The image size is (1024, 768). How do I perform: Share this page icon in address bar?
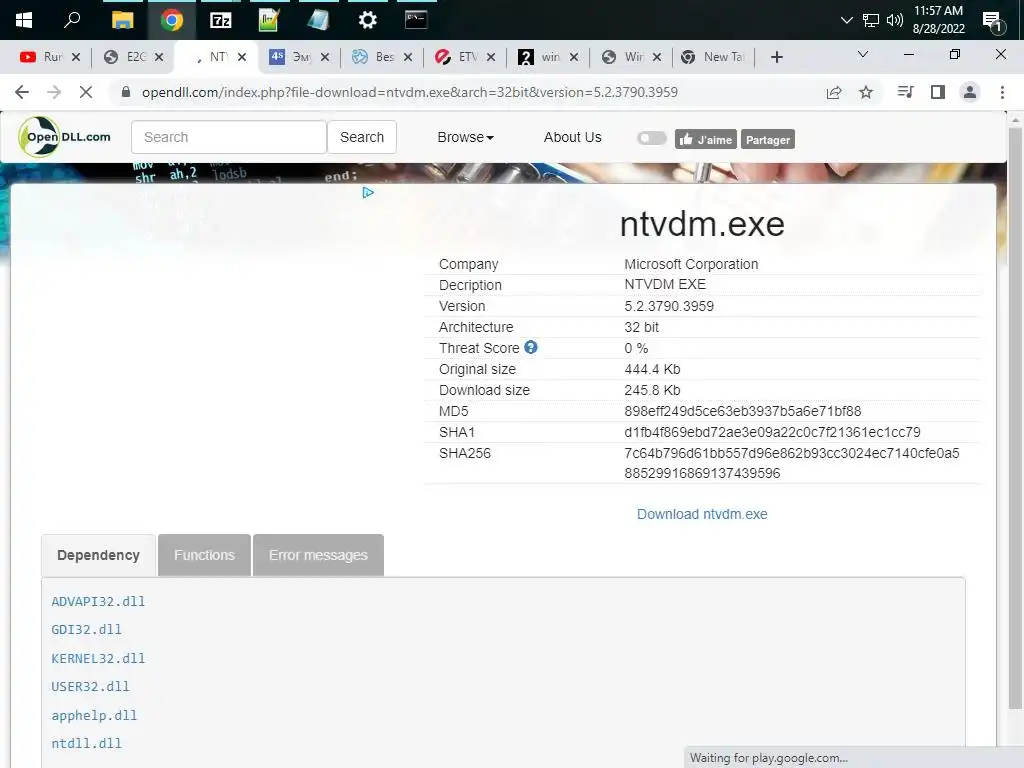834,92
